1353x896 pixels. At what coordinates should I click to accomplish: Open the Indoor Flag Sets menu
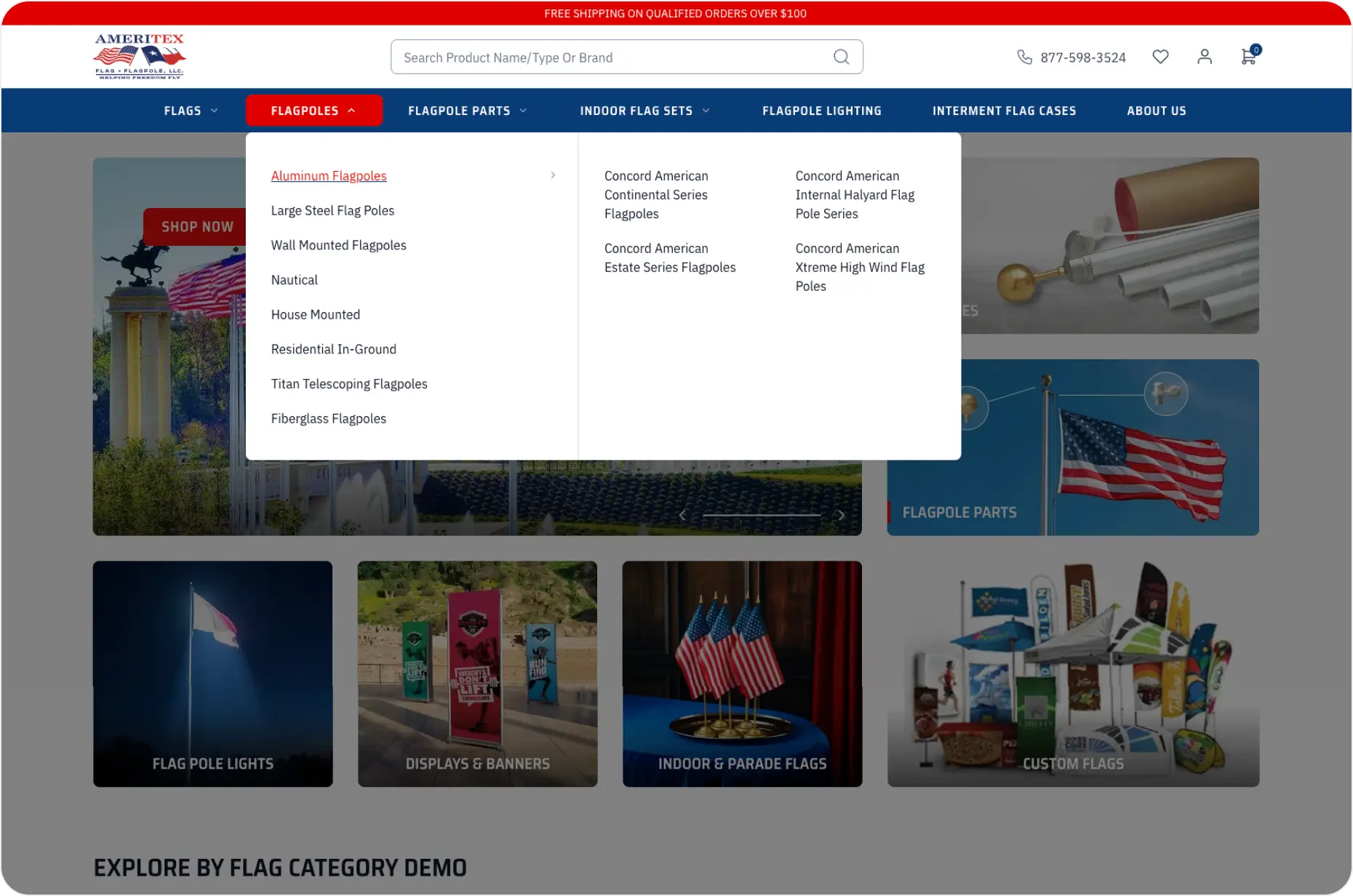tap(644, 111)
